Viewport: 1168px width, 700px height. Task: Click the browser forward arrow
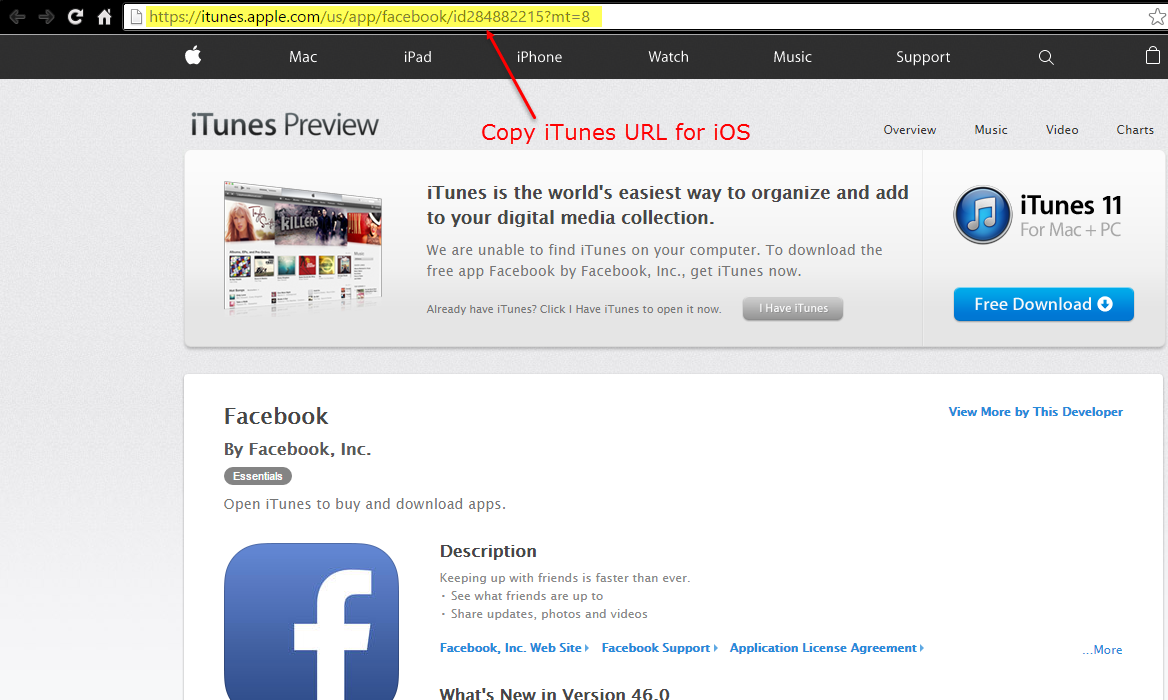coord(46,16)
